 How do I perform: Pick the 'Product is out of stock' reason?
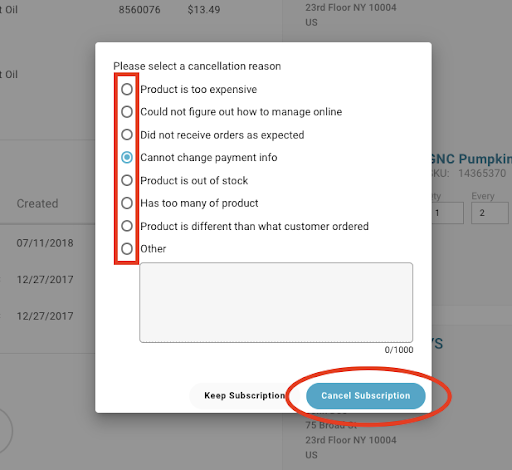coord(127,180)
